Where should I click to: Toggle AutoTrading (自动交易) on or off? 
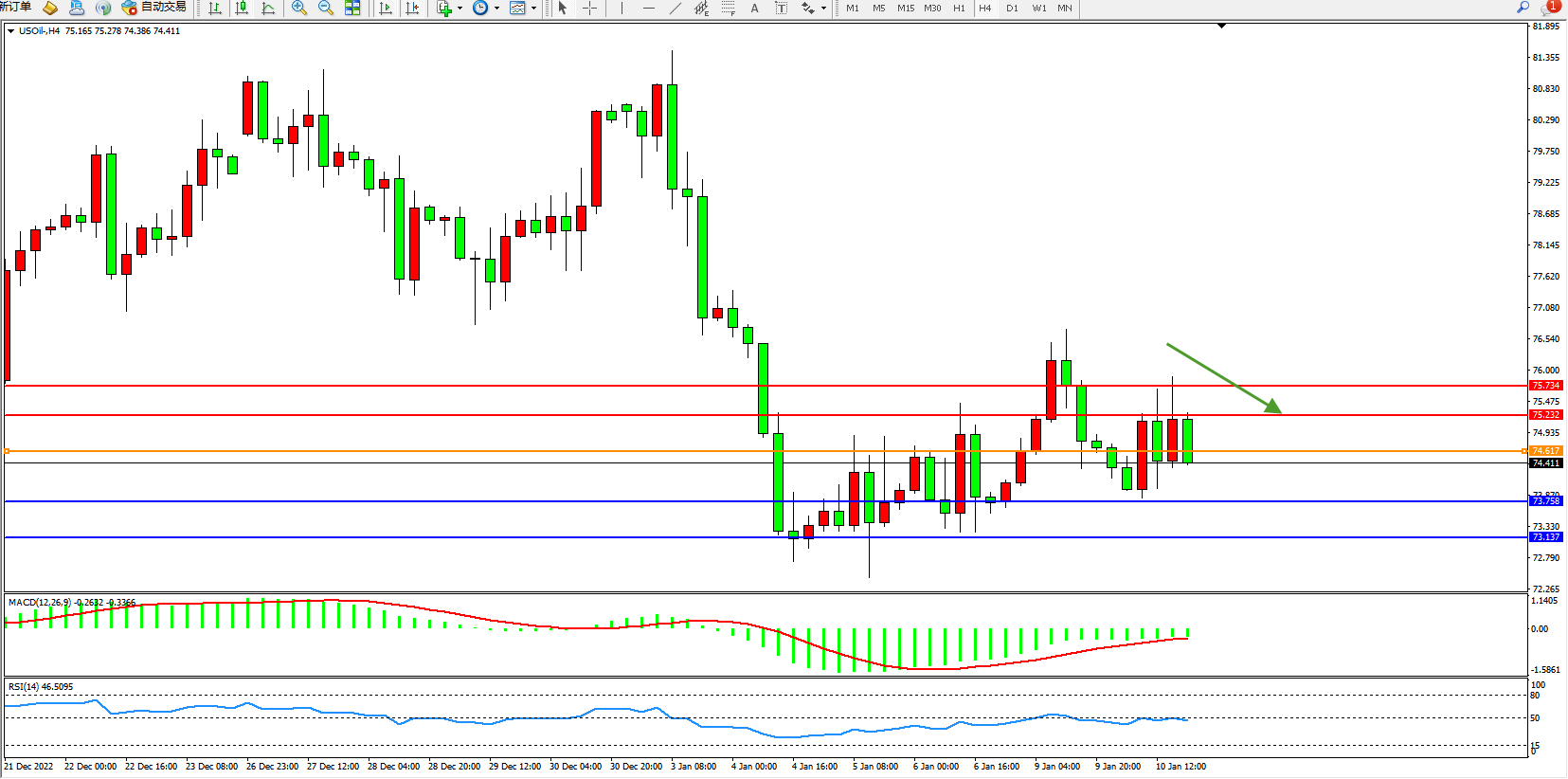pyautogui.click(x=154, y=8)
